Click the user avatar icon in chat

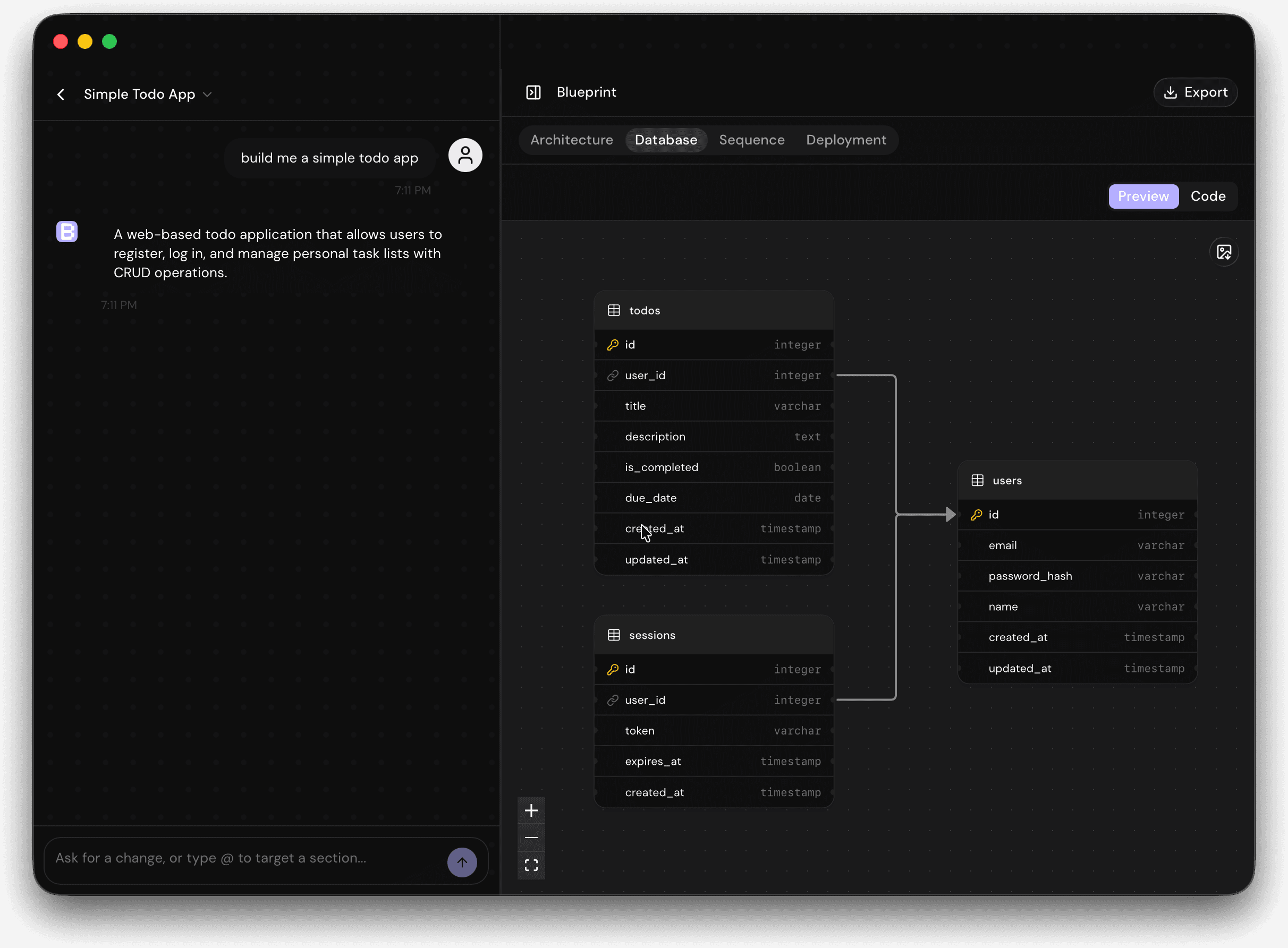(x=465, y=155)
